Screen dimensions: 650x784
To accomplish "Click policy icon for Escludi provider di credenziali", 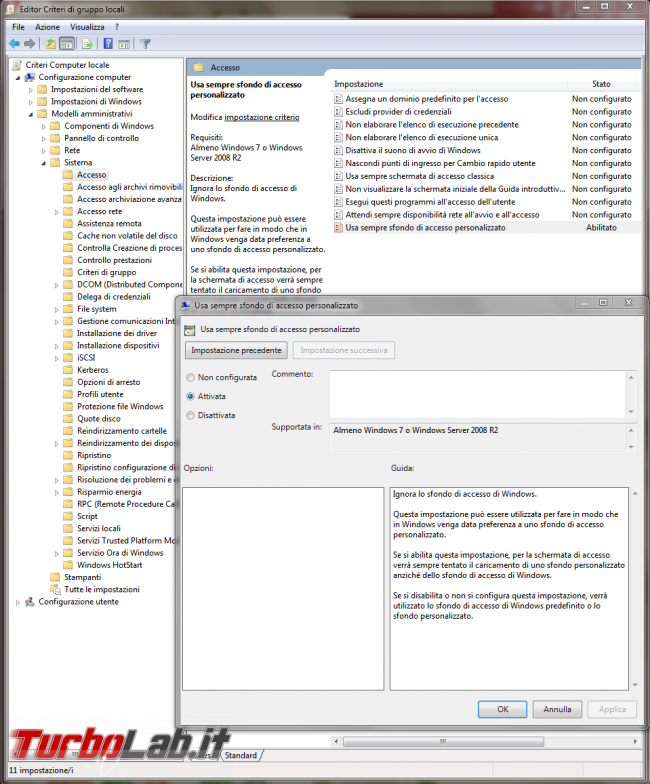I will tap(338, 112).
